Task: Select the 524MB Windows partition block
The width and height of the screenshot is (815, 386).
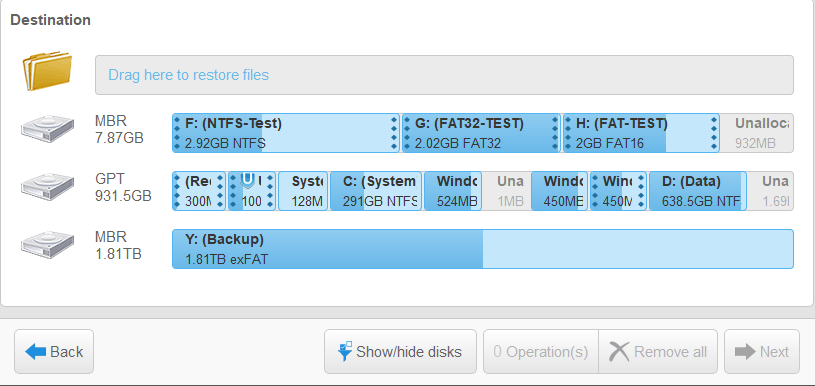Action: point(453,191)
